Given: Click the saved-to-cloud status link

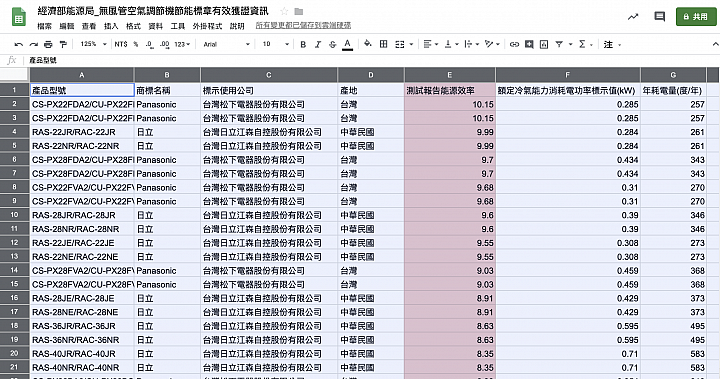Looking at the screenshot, I should [303, 26].
